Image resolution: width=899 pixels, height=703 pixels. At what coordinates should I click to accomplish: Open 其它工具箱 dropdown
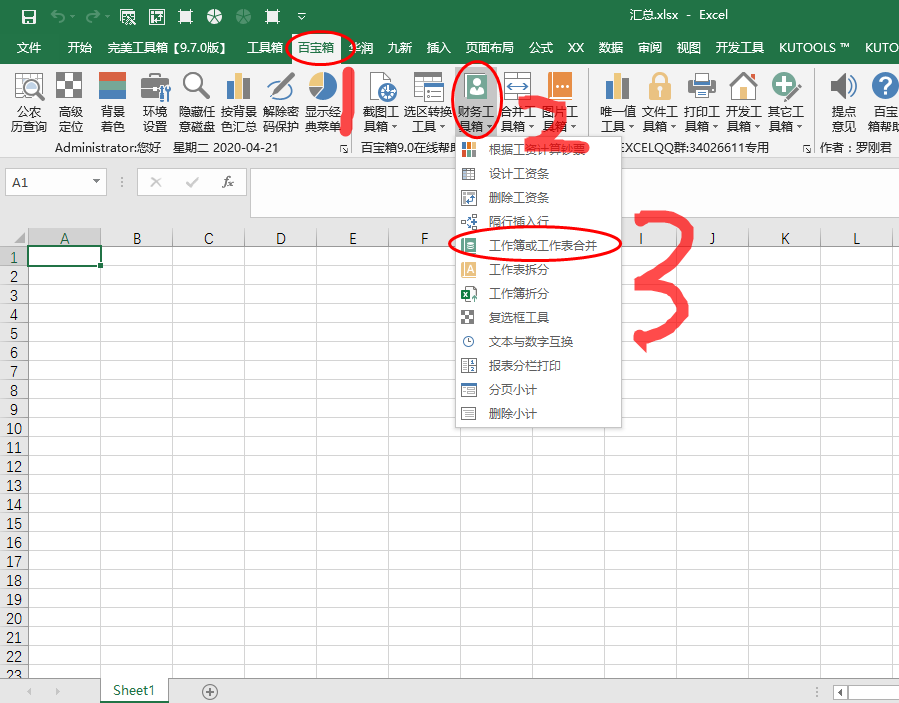(x=785, y=103)
